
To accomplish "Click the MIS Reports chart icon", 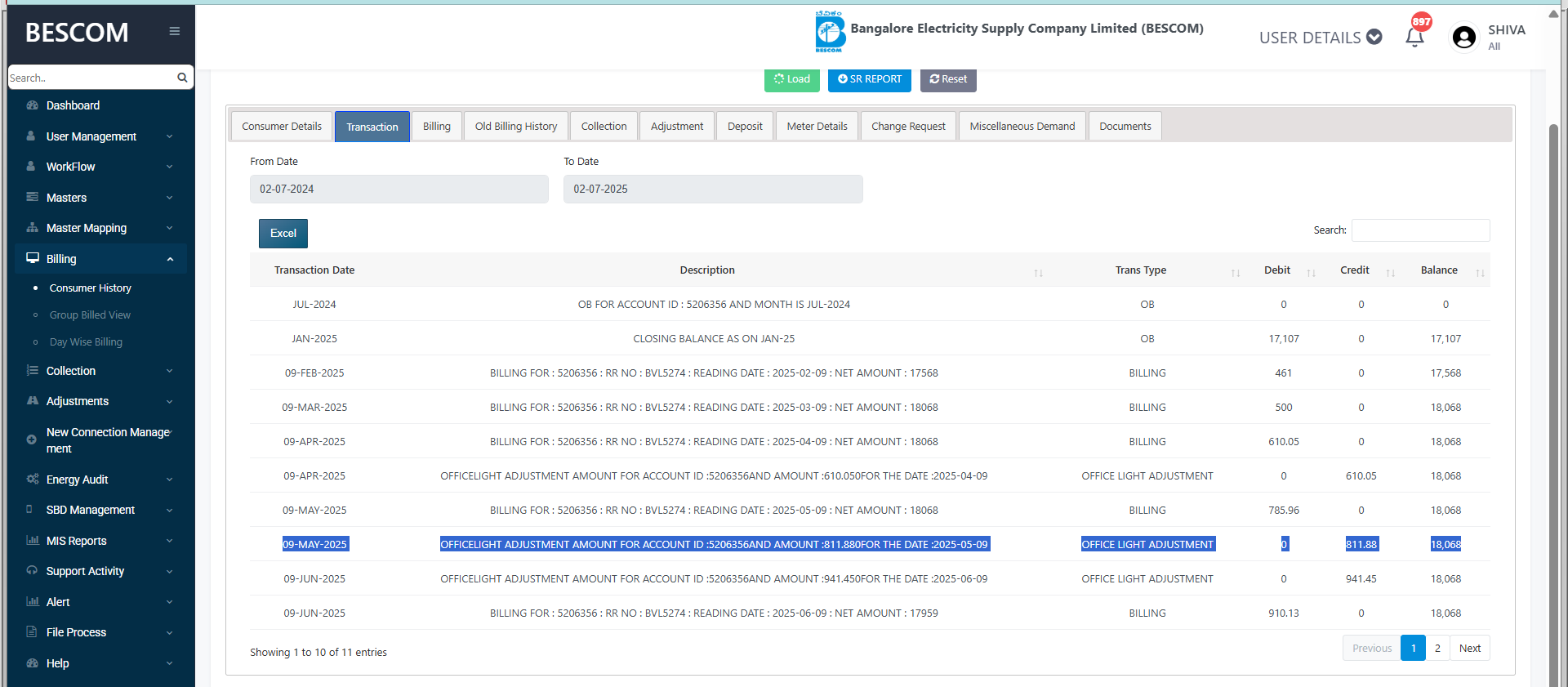I will [33, 540].
